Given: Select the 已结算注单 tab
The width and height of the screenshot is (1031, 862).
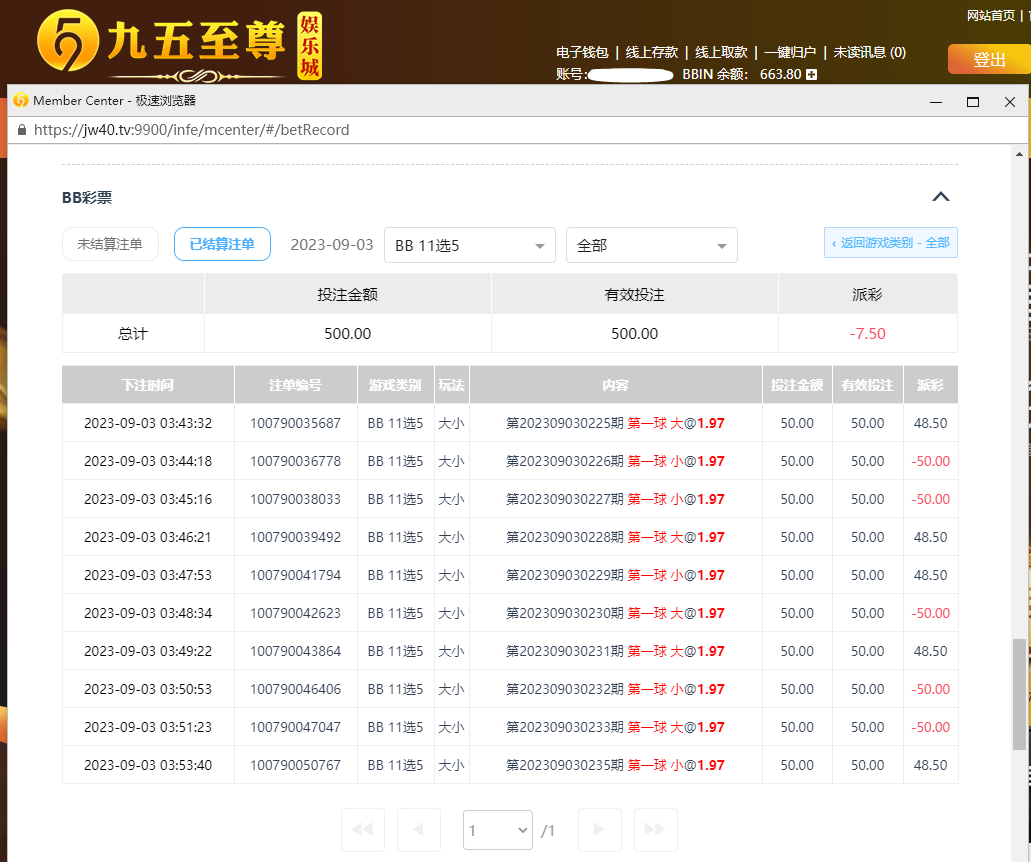Looking at the screenshot, I should pyautogui.click(x=222, y=244).
